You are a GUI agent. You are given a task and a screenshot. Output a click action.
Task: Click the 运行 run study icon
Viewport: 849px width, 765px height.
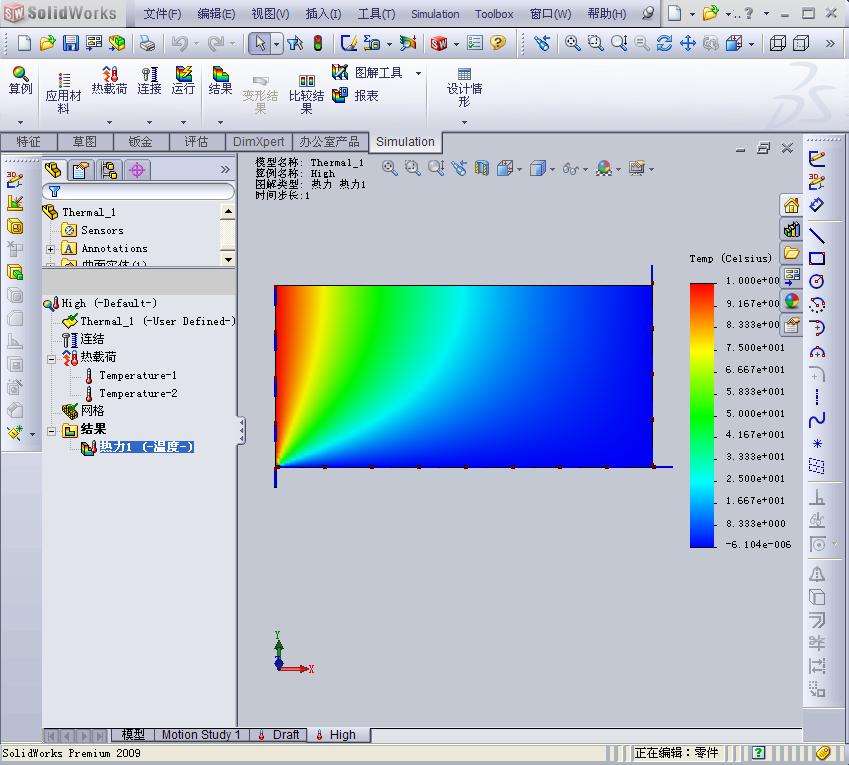[183, 80]
